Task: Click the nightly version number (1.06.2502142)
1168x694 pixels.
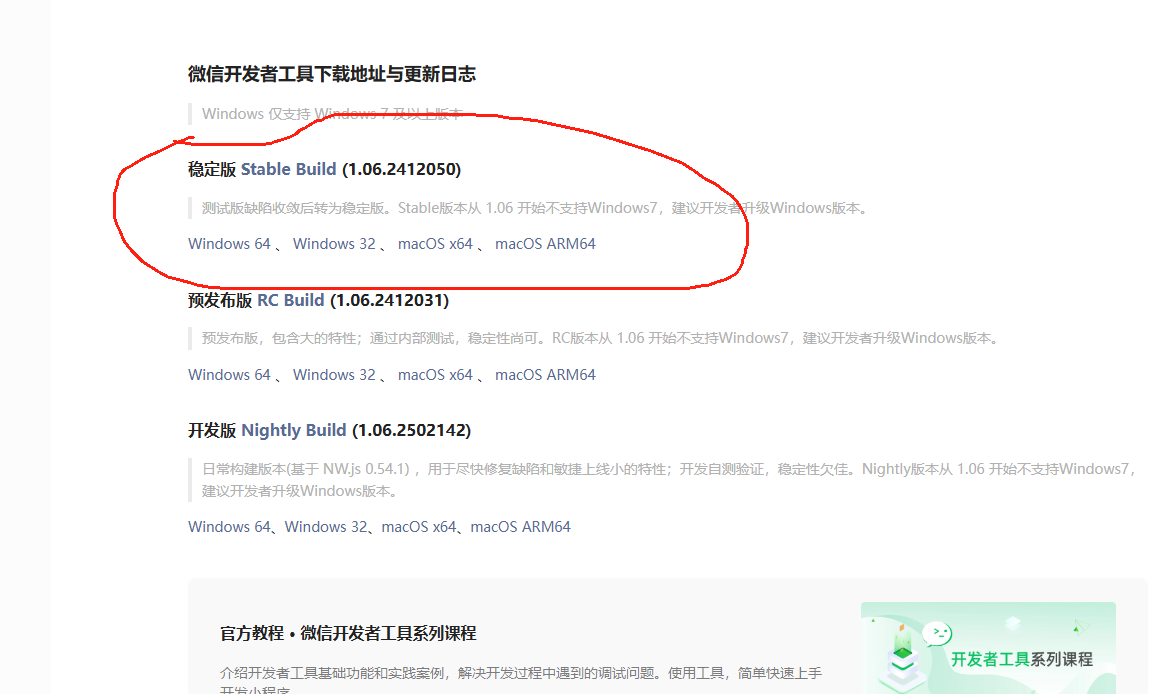Action: [411, 430]
